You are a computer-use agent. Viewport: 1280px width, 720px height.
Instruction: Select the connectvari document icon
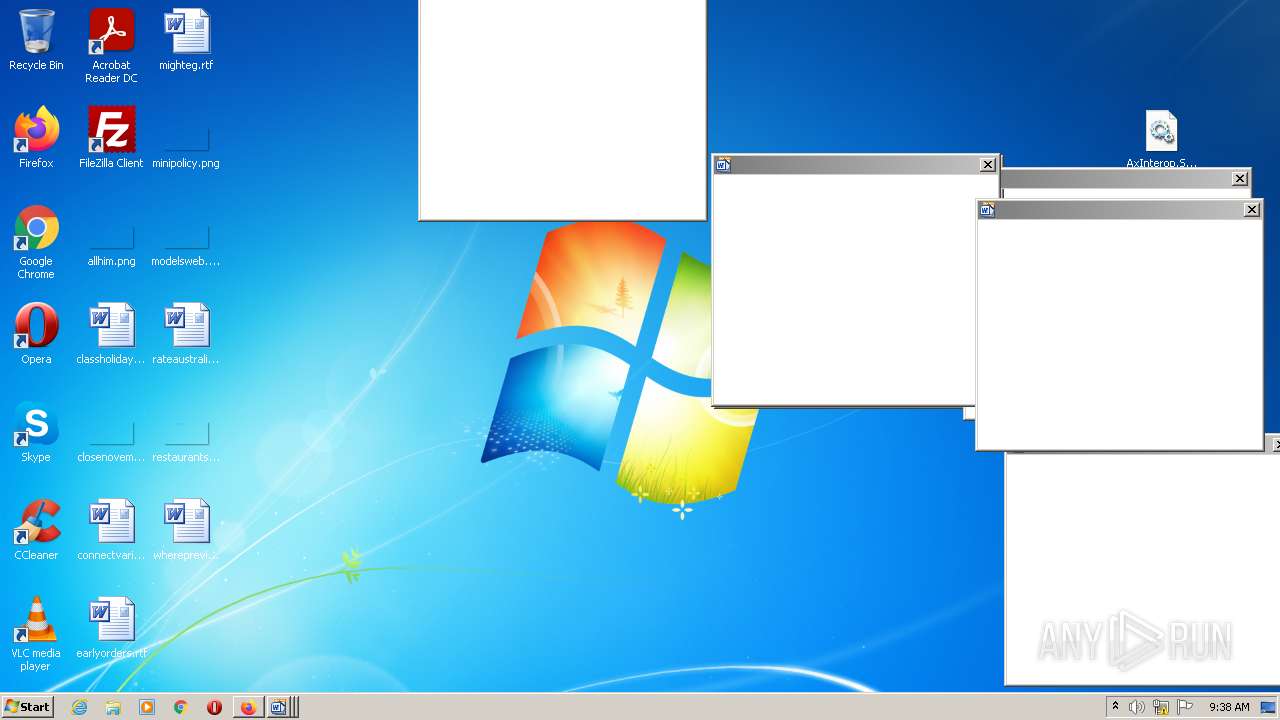(111, 530)
